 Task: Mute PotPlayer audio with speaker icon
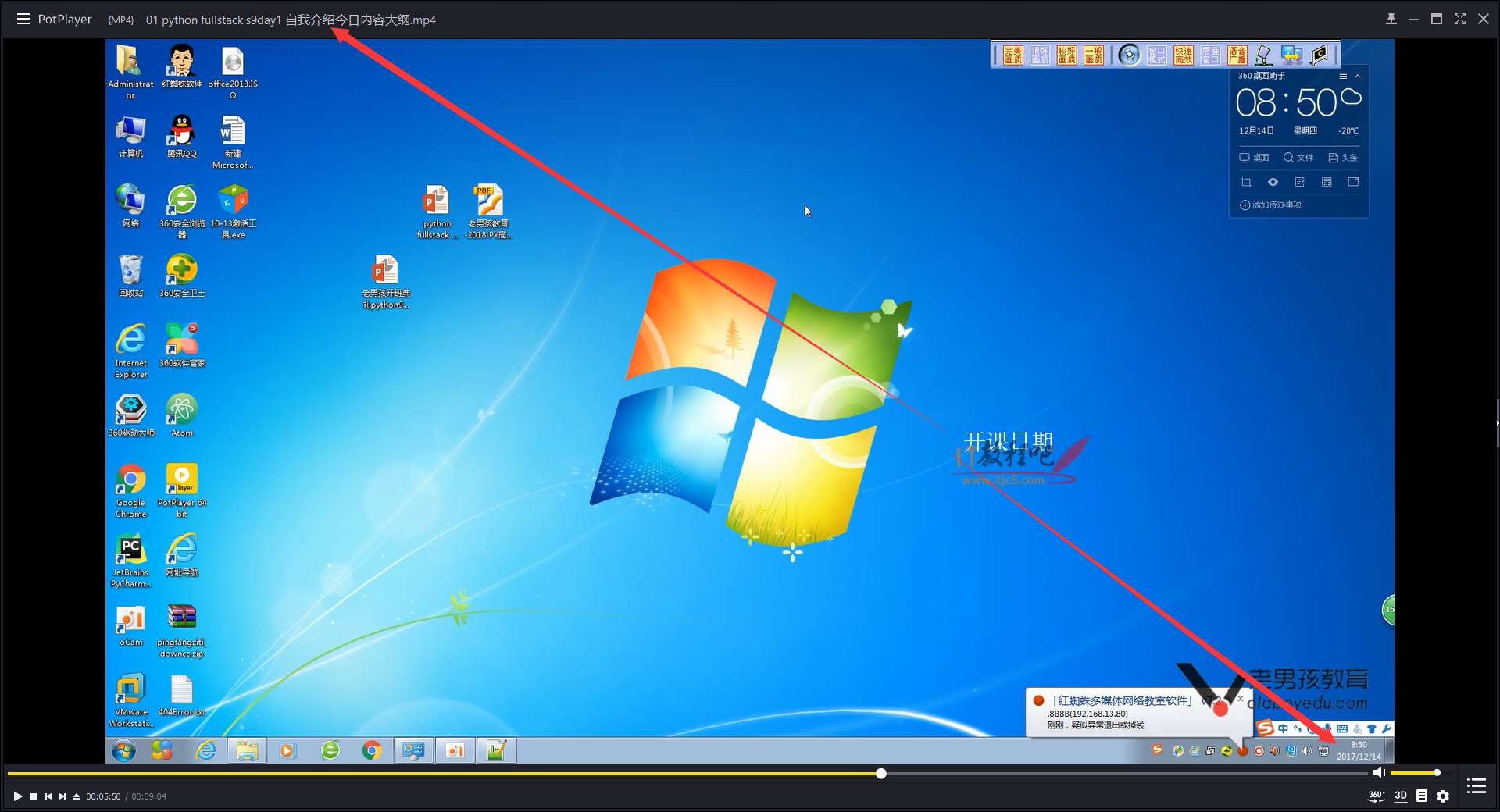(1379, 773)
